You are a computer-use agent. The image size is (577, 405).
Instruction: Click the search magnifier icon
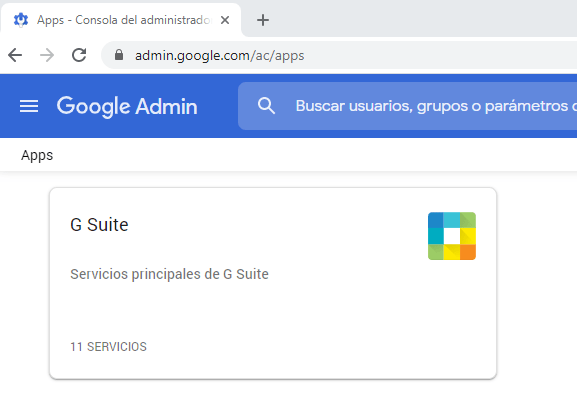pyautogui.click(x=266, y=106)
